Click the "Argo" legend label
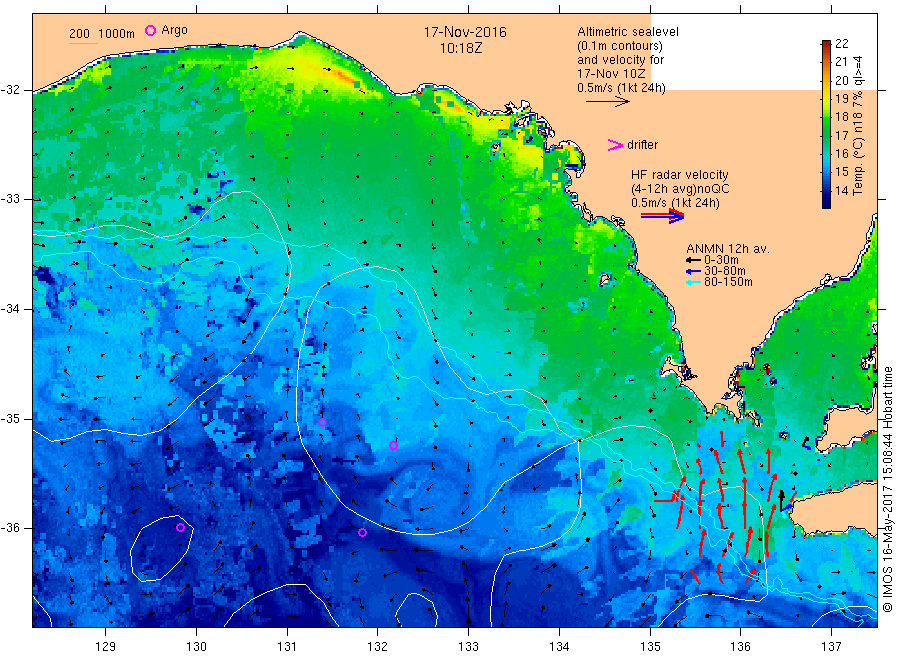This screenshot has width=900, height=660. click(x=174, y=30)
